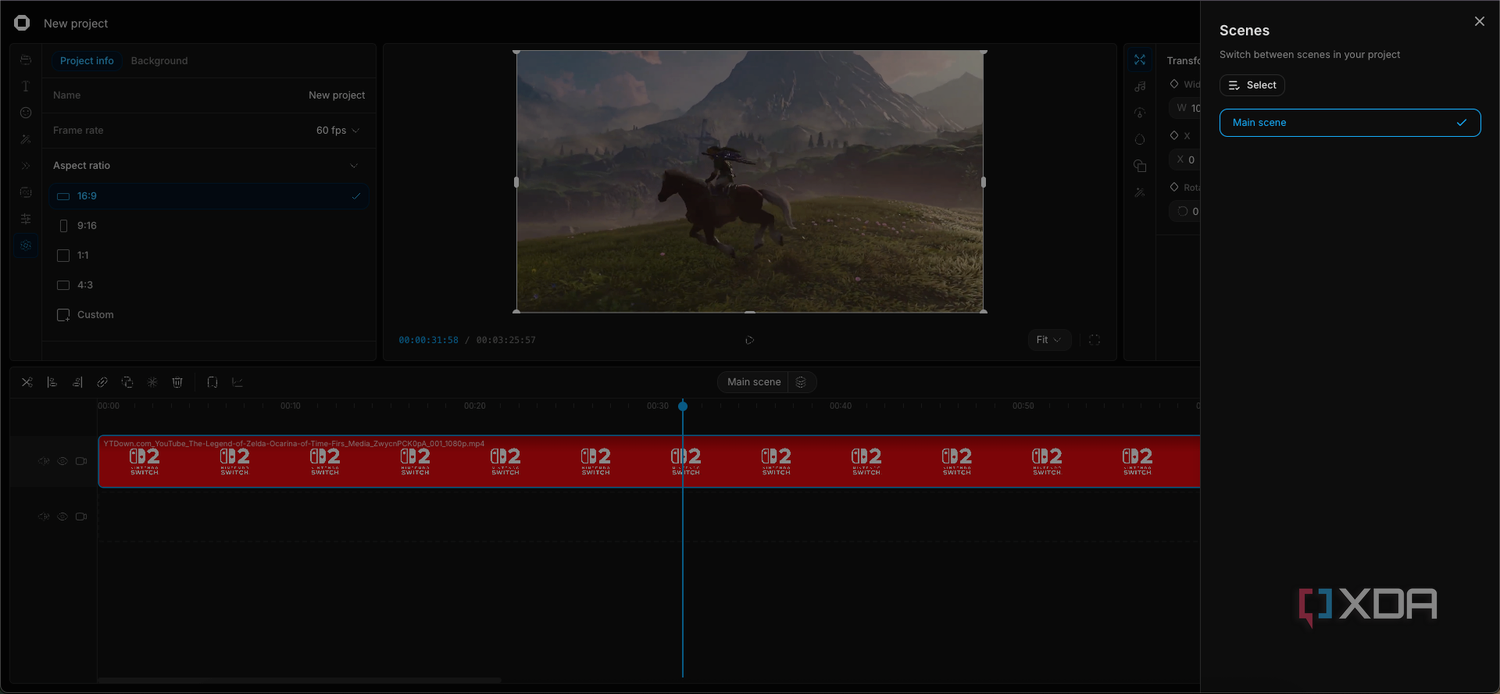This screenshot has width=1500, height=694.
Task: Open the graph editor icon in timeline toolbar
Action: pos(237,382)
